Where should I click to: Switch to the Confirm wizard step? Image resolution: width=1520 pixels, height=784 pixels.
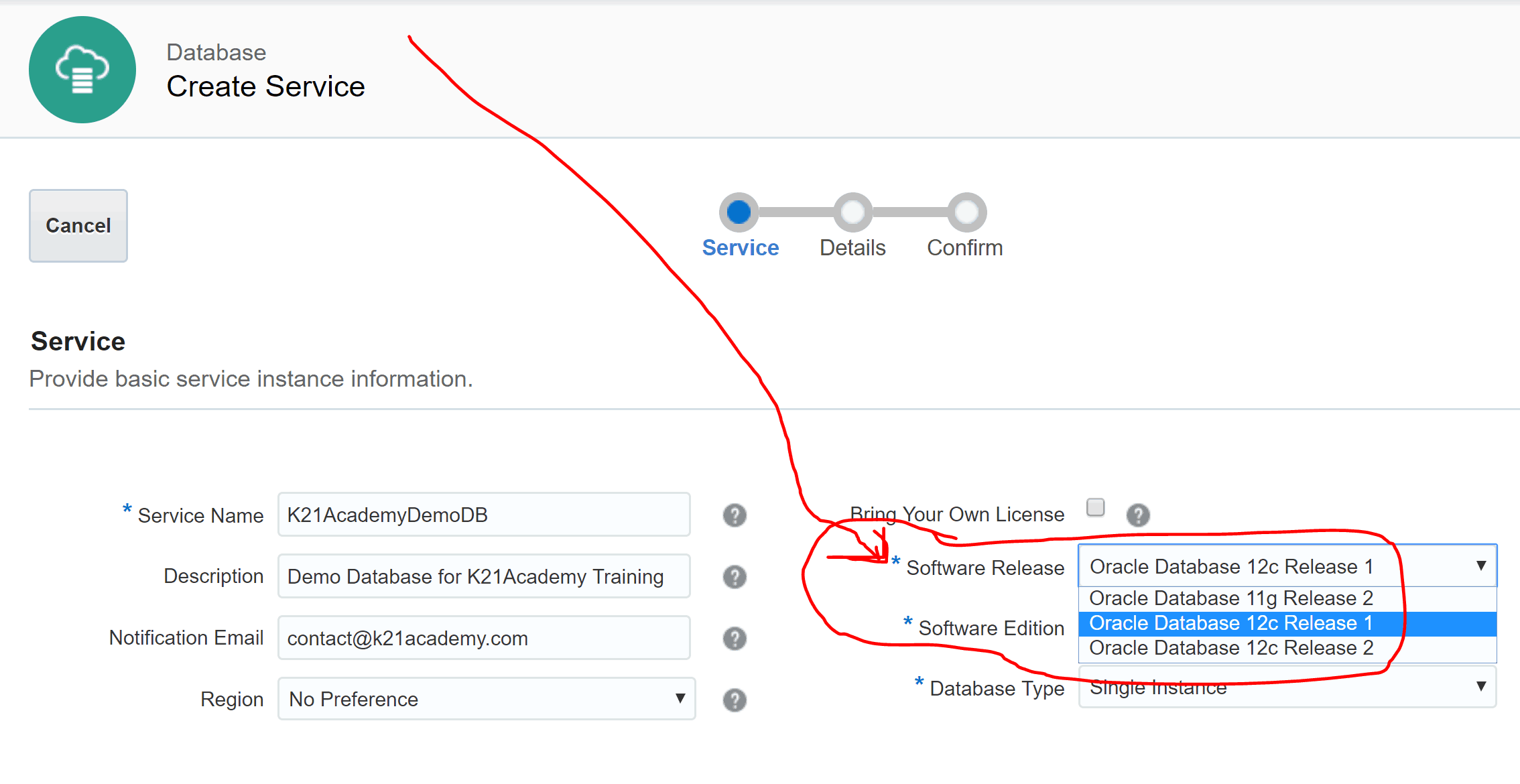pyautogui.click(x=965, y=248)
